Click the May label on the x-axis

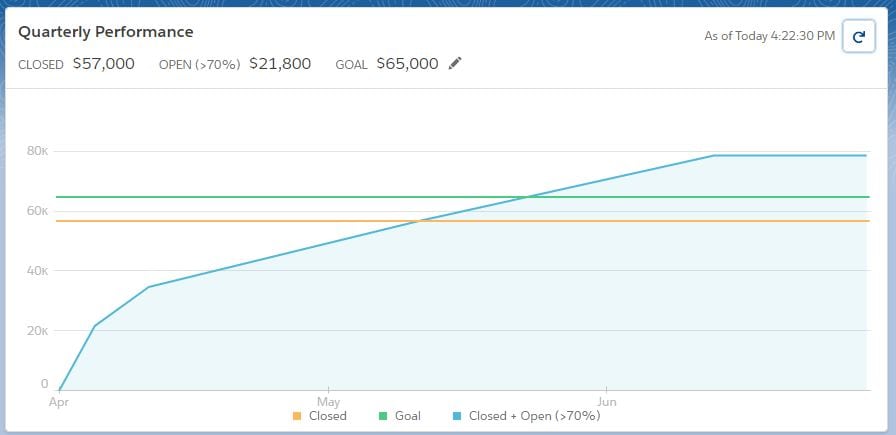328,401
